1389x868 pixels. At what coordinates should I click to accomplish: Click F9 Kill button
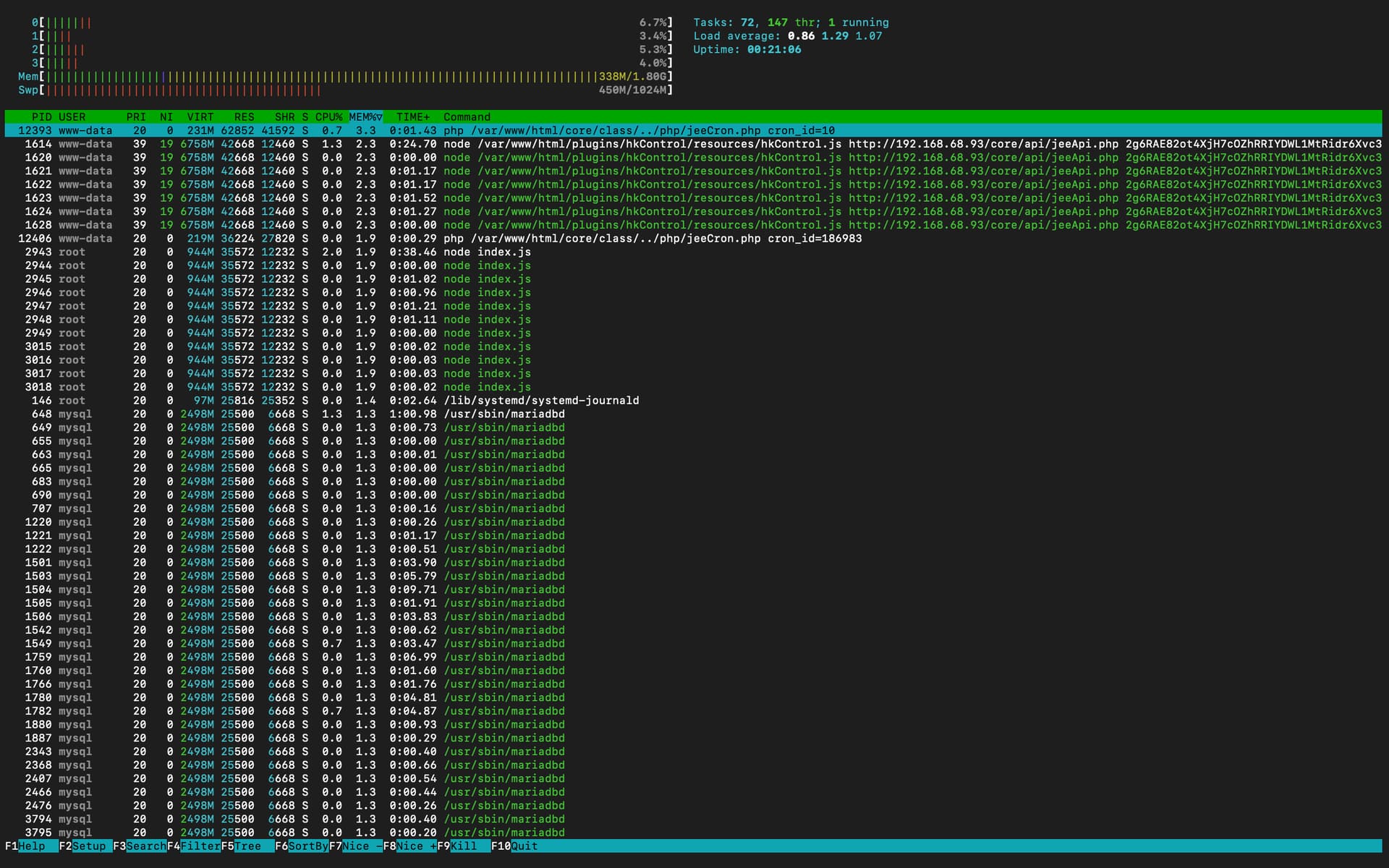point(463,846)
